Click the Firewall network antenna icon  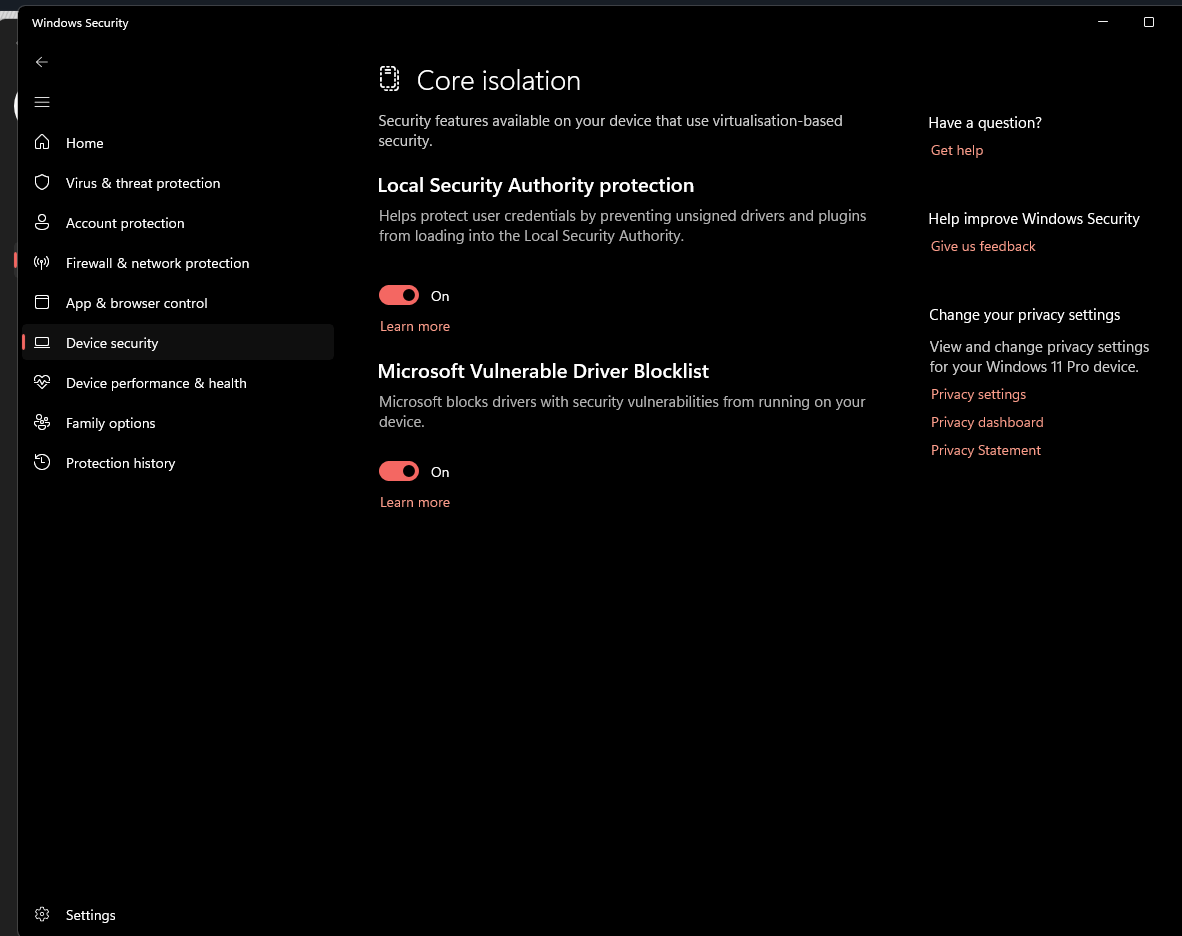(x=42, y=262)
